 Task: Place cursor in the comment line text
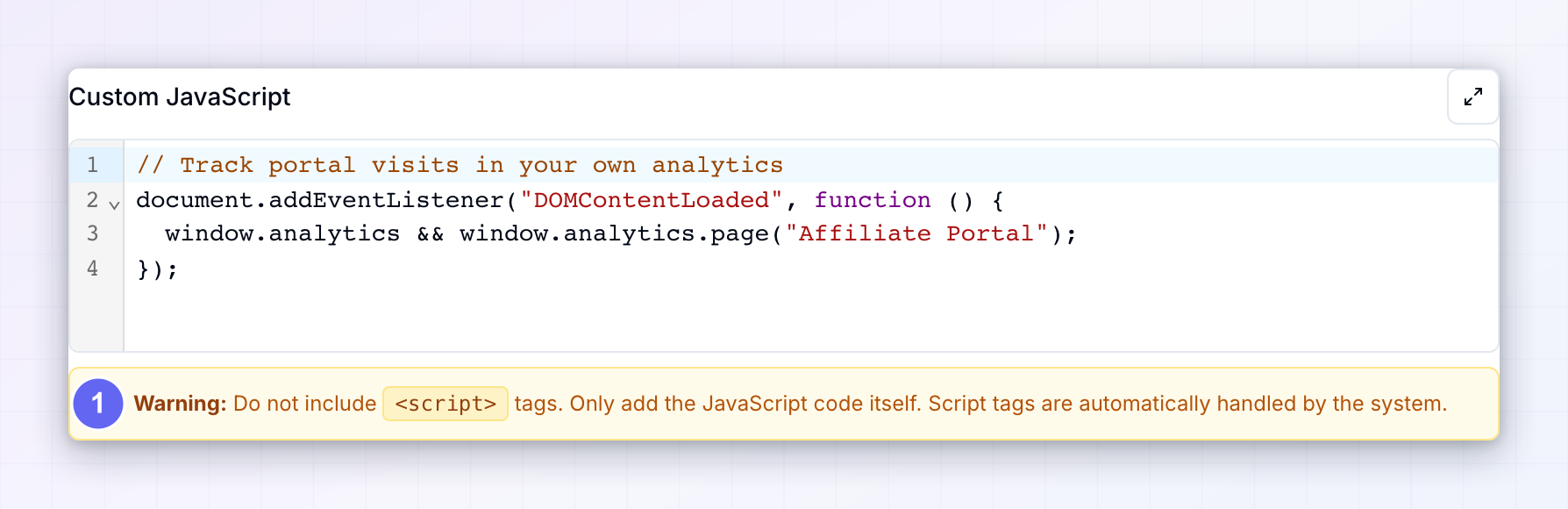[460, 165]
